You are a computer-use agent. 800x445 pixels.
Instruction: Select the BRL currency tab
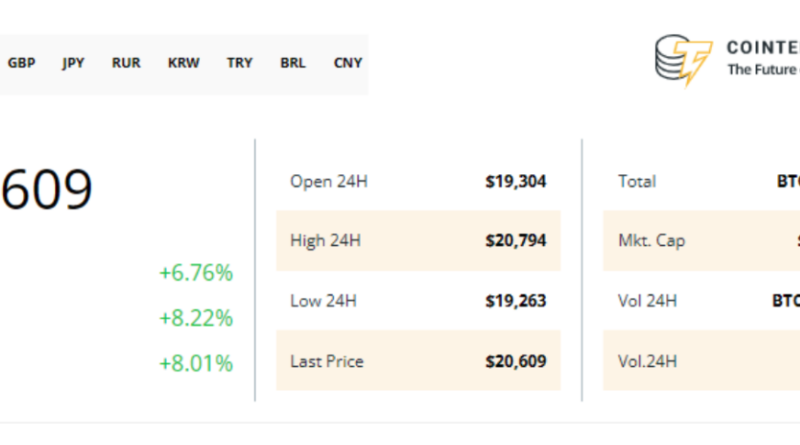293,62
